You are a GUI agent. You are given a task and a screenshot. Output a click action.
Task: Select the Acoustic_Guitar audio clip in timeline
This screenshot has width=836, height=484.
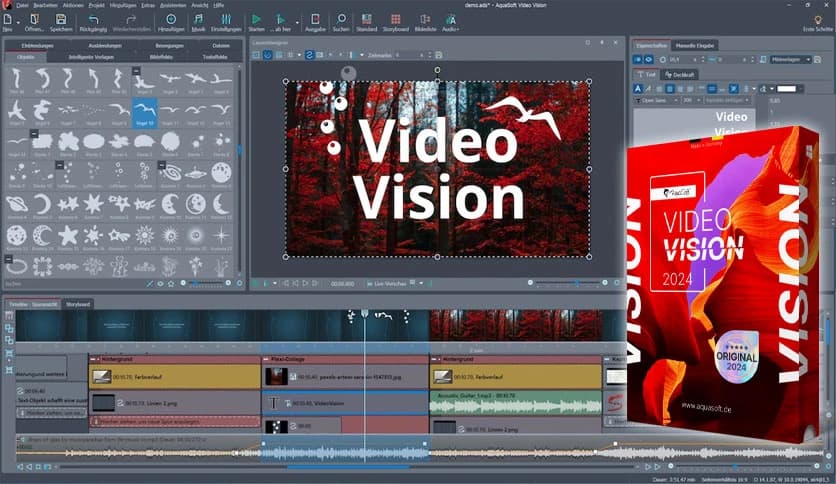[516, 404]
